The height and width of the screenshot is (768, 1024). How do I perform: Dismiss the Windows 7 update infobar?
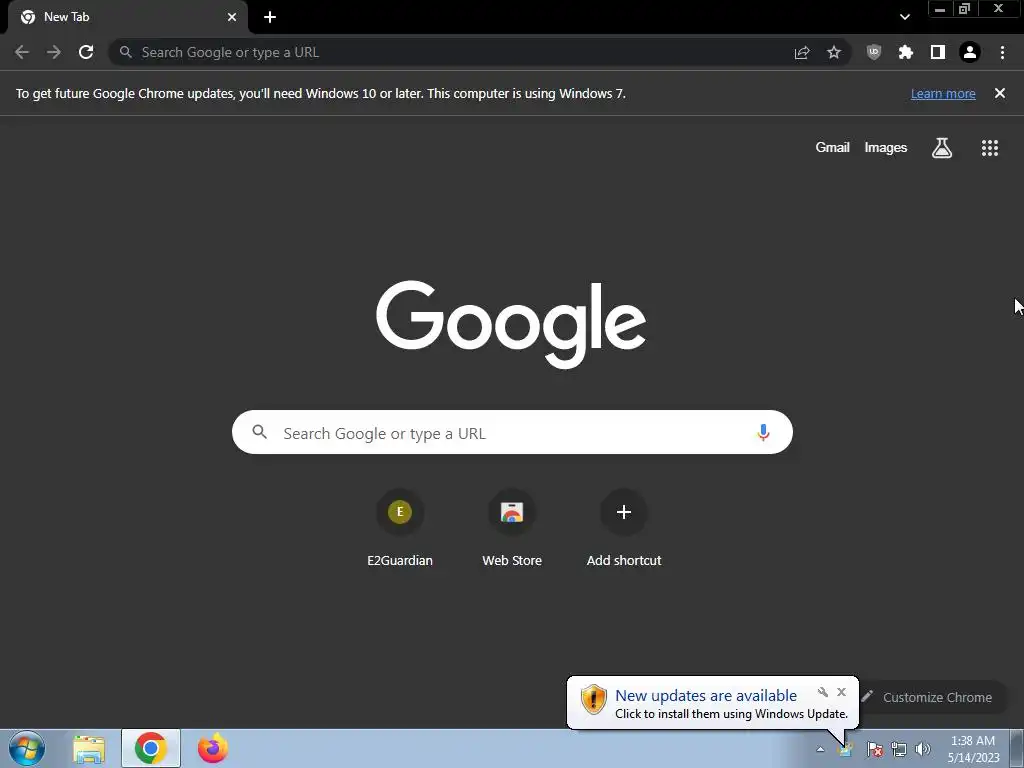click(x=999, y=93)
